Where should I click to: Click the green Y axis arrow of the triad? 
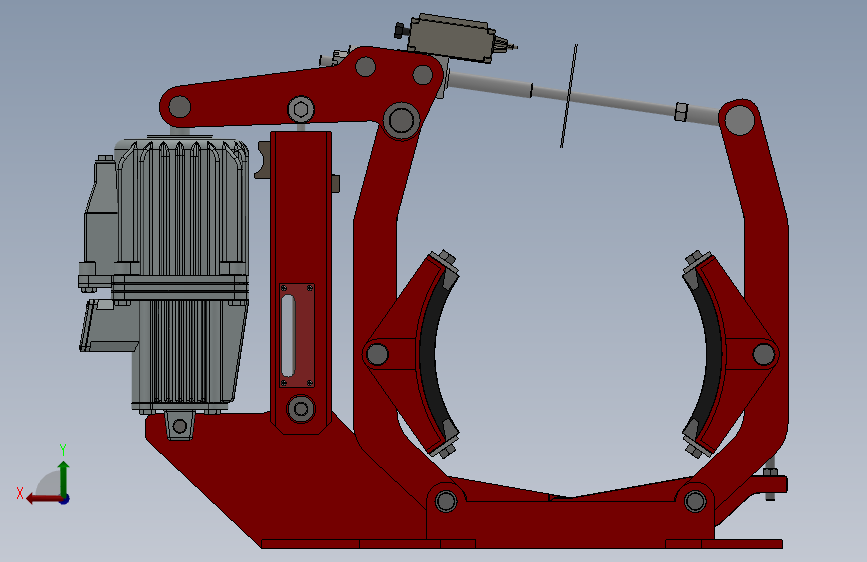click(x=64, y=478)
